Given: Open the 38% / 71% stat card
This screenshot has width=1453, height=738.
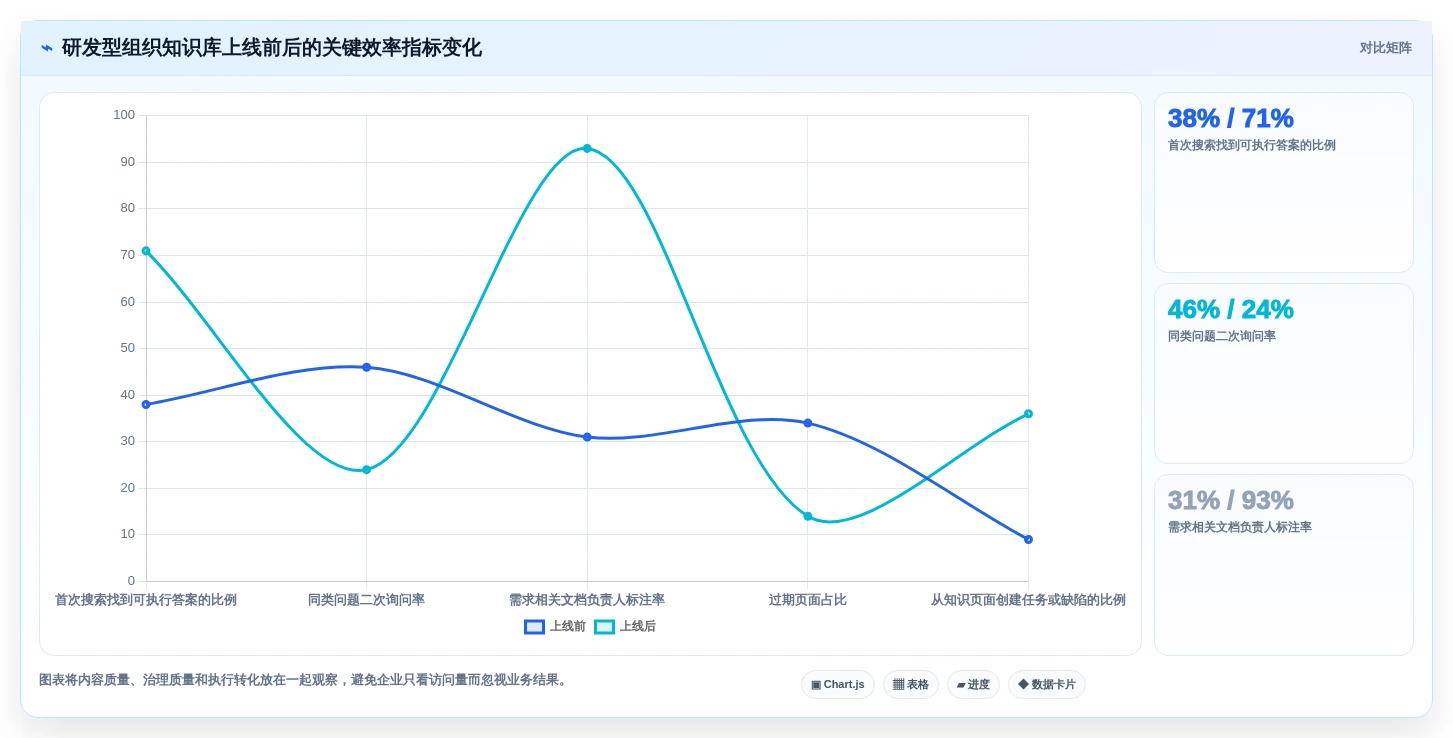Looking at the screenshot, I should 1284,183.
